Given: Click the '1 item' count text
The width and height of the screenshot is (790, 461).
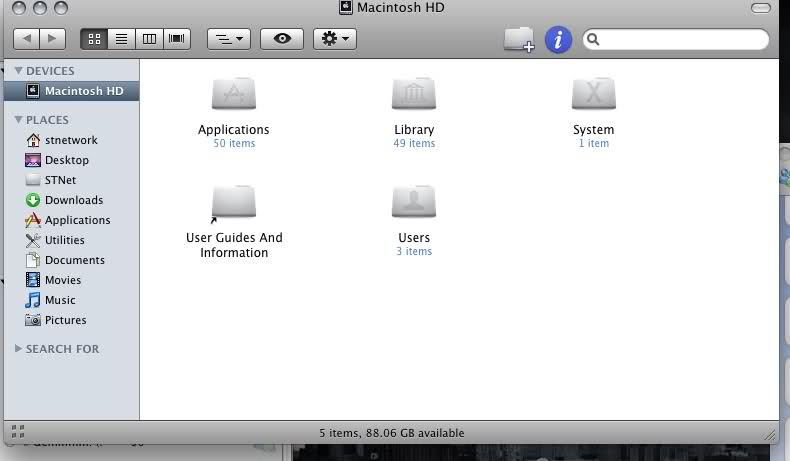Looking at the screenshot, I should click(x=594, y=143).
